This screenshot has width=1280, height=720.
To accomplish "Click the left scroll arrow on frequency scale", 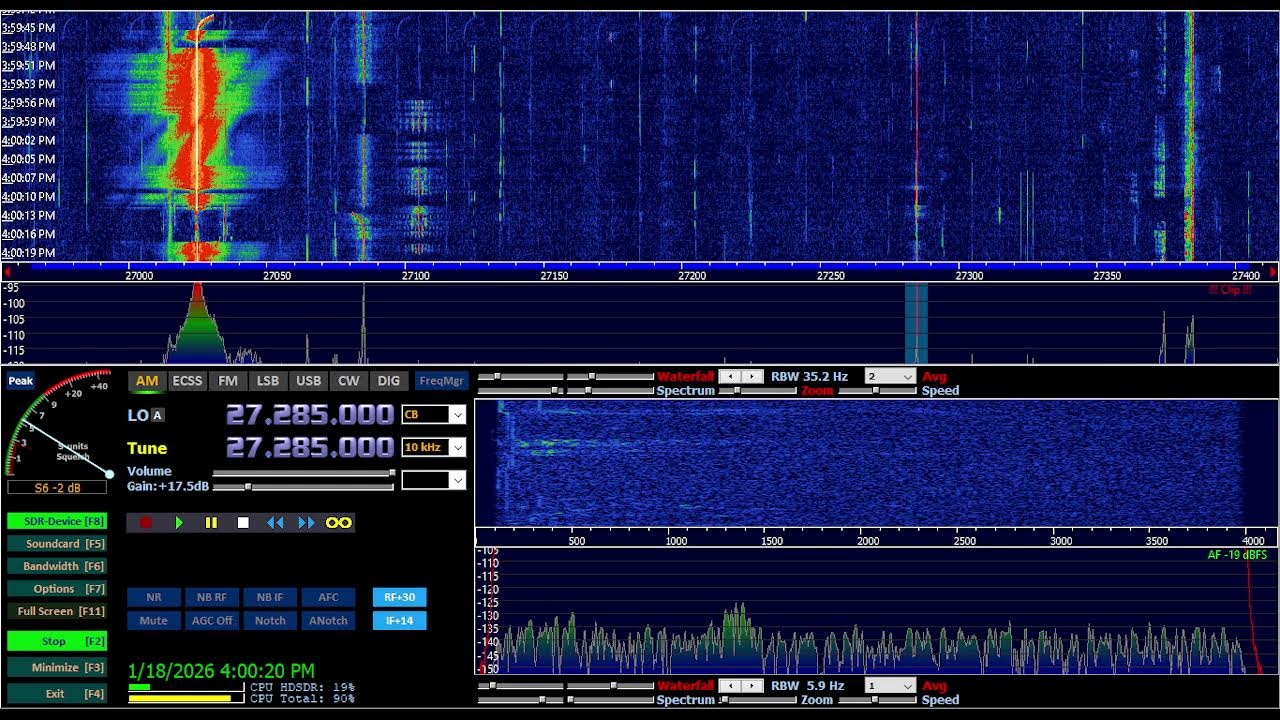I will (8, 272).
